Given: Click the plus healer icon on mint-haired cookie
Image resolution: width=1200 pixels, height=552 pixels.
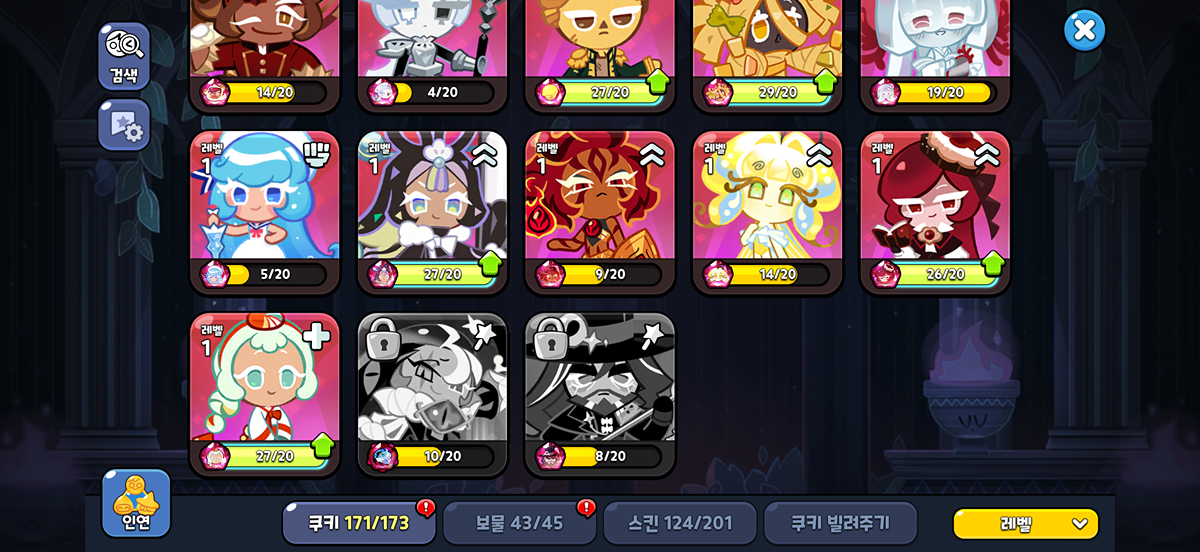Looking at the screenshot, I should pyautogui.click(x=317, y=337).
